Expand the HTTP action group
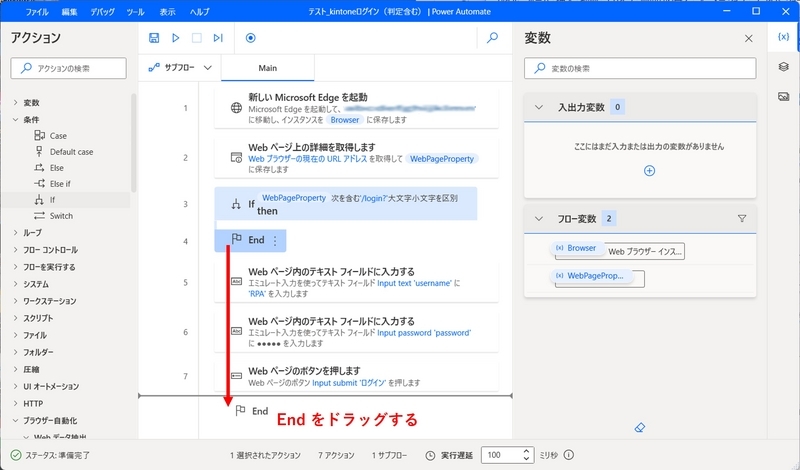This screenshot has width=800, height=470. tap(15, 404)
